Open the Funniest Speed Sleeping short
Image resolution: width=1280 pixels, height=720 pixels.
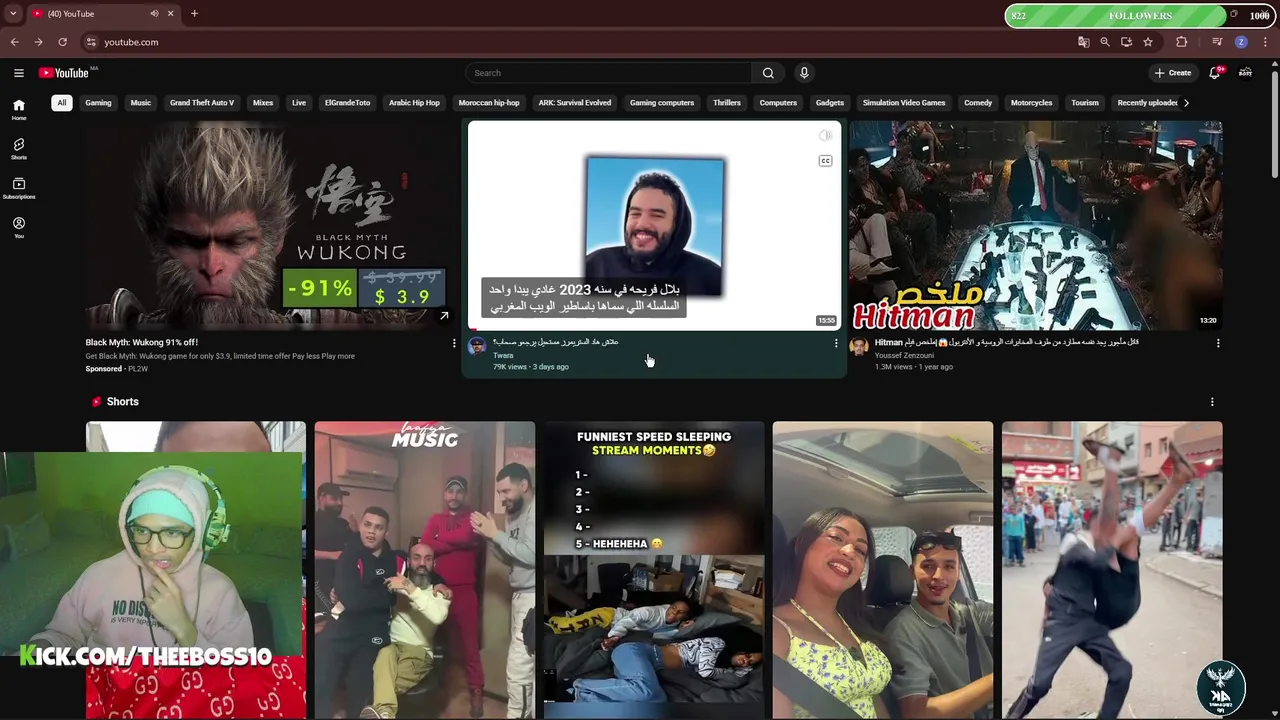pos(654,570)
